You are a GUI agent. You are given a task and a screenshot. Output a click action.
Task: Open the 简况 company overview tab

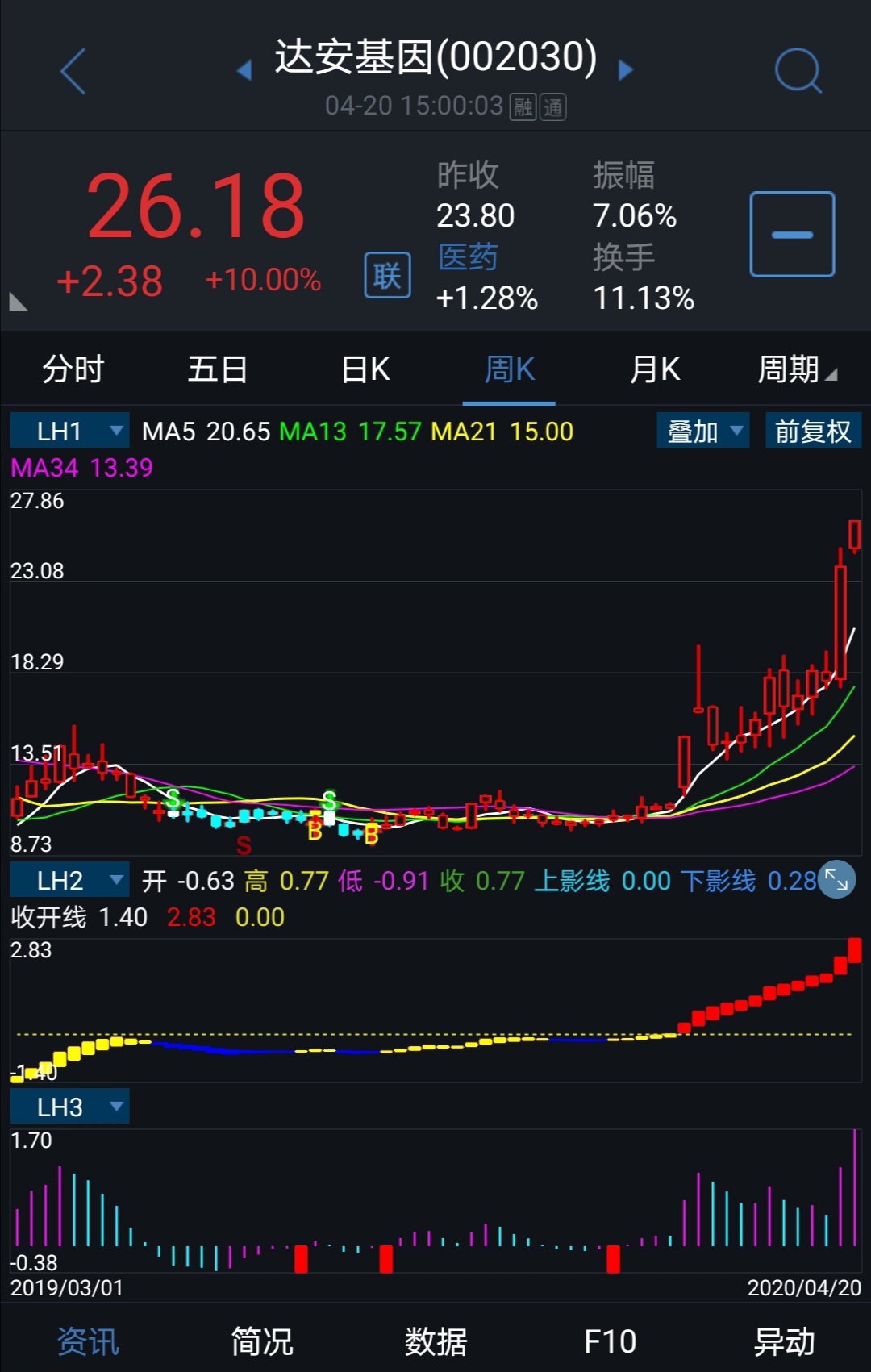tap(261, 1341)
